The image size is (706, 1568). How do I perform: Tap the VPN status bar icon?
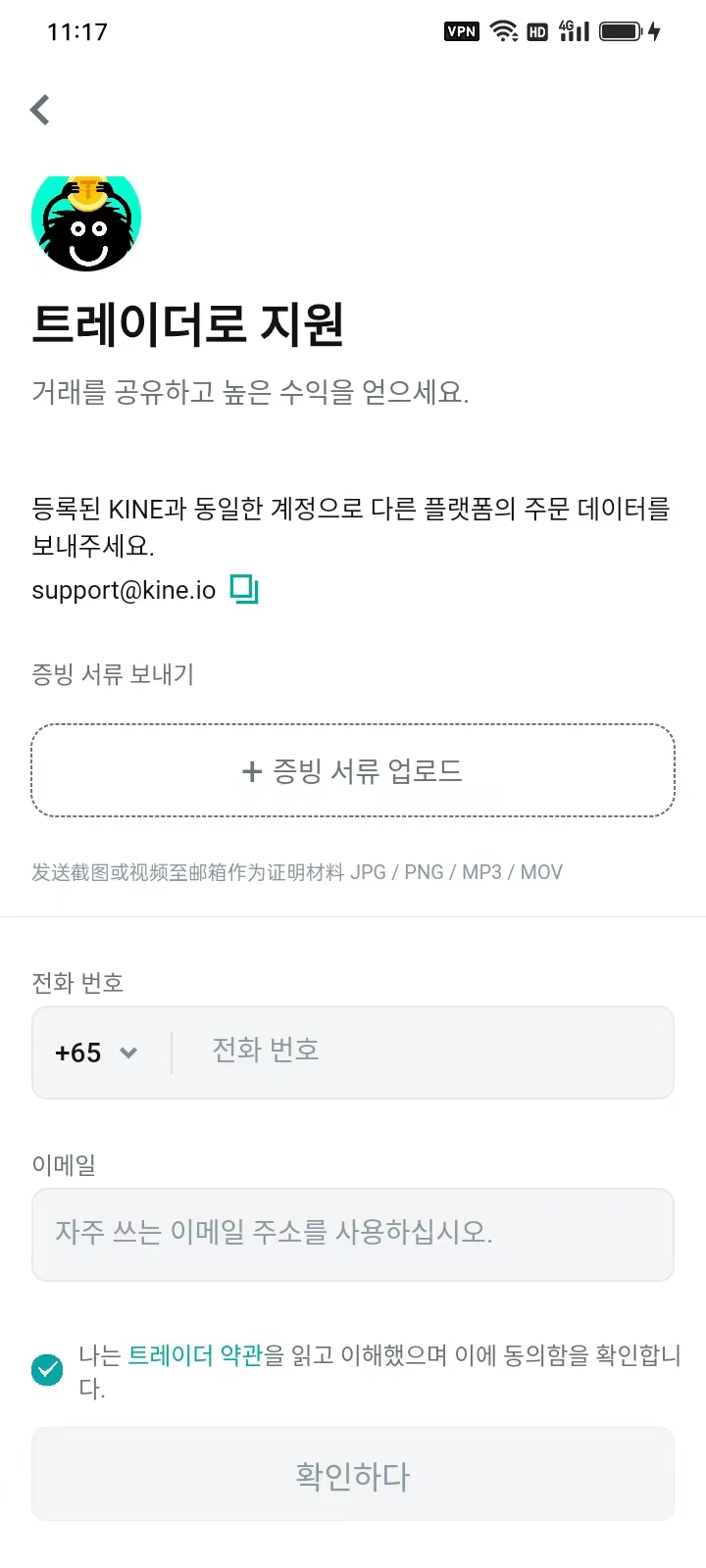(461, 31)
